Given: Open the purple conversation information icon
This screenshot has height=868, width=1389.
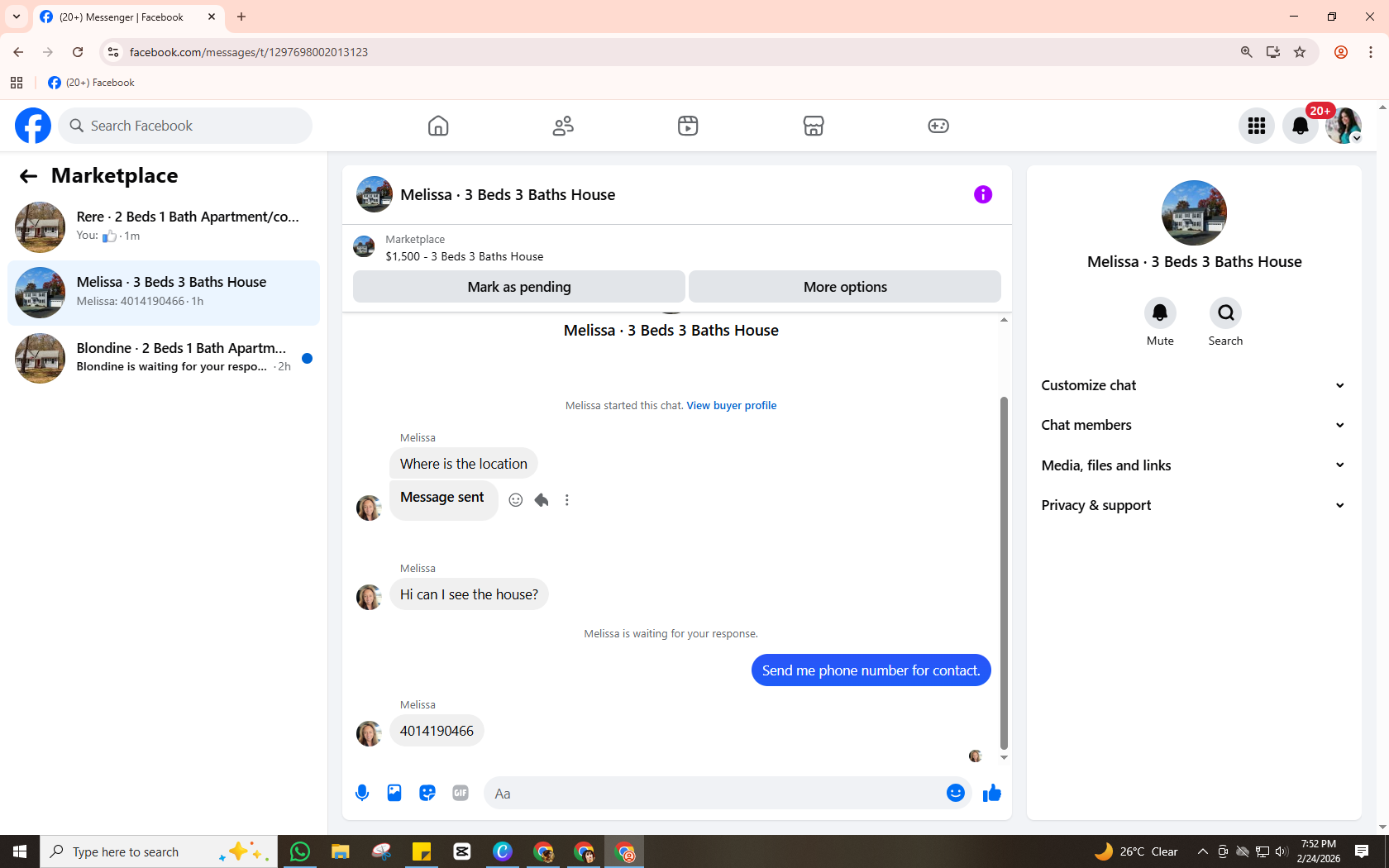Looking at the screenshot, I should [x=983, y=194].
